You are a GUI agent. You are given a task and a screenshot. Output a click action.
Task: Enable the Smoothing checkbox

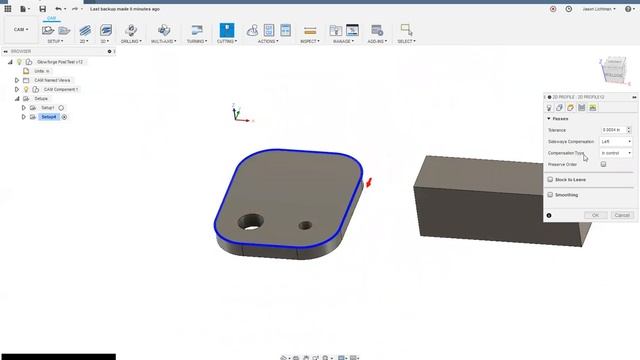pos(550,195)
